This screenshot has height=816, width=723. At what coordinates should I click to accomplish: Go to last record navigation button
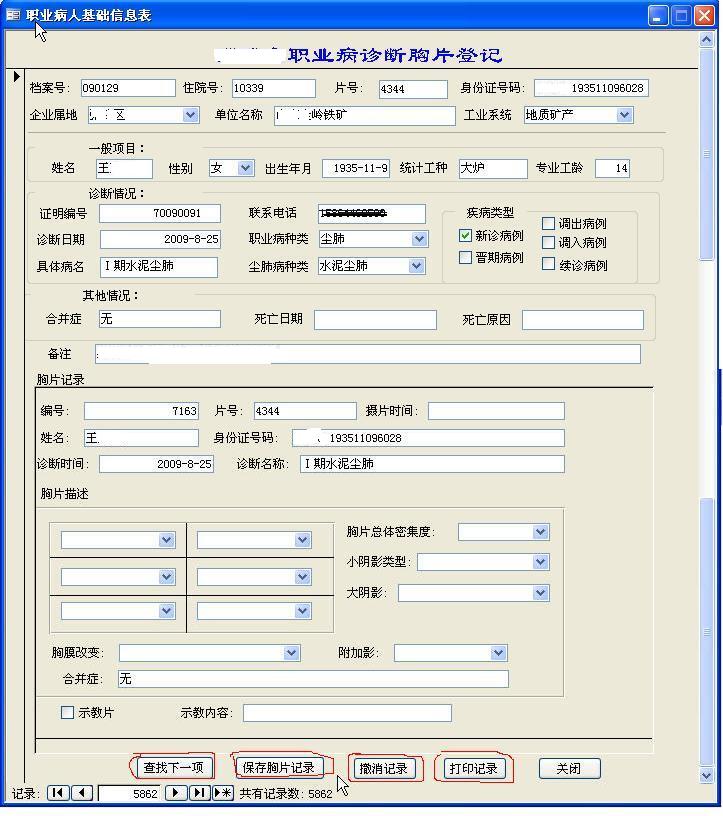(199, 793)
